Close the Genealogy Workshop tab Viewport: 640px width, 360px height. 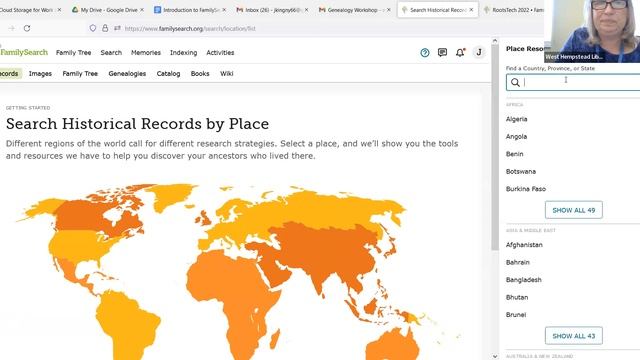[389, 9]
